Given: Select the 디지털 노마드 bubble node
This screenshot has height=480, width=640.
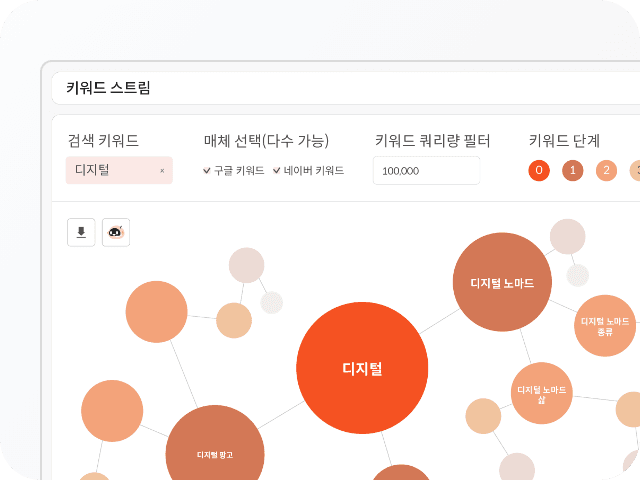Looking at the screenshot, I should click(502, 282).
